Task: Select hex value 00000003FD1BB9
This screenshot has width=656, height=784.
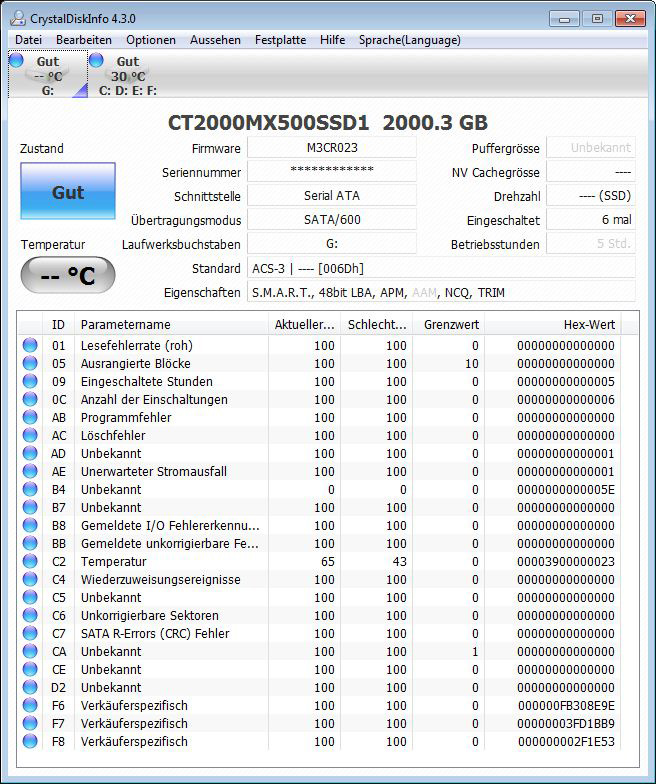Action: 566,724
